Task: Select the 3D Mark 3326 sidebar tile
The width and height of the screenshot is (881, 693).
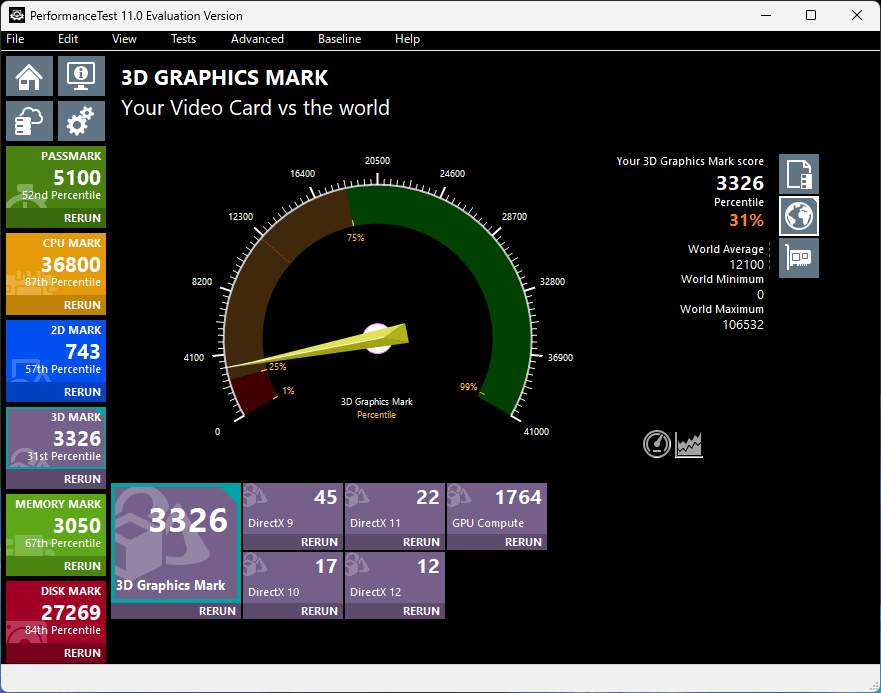Action: (56, 439)
